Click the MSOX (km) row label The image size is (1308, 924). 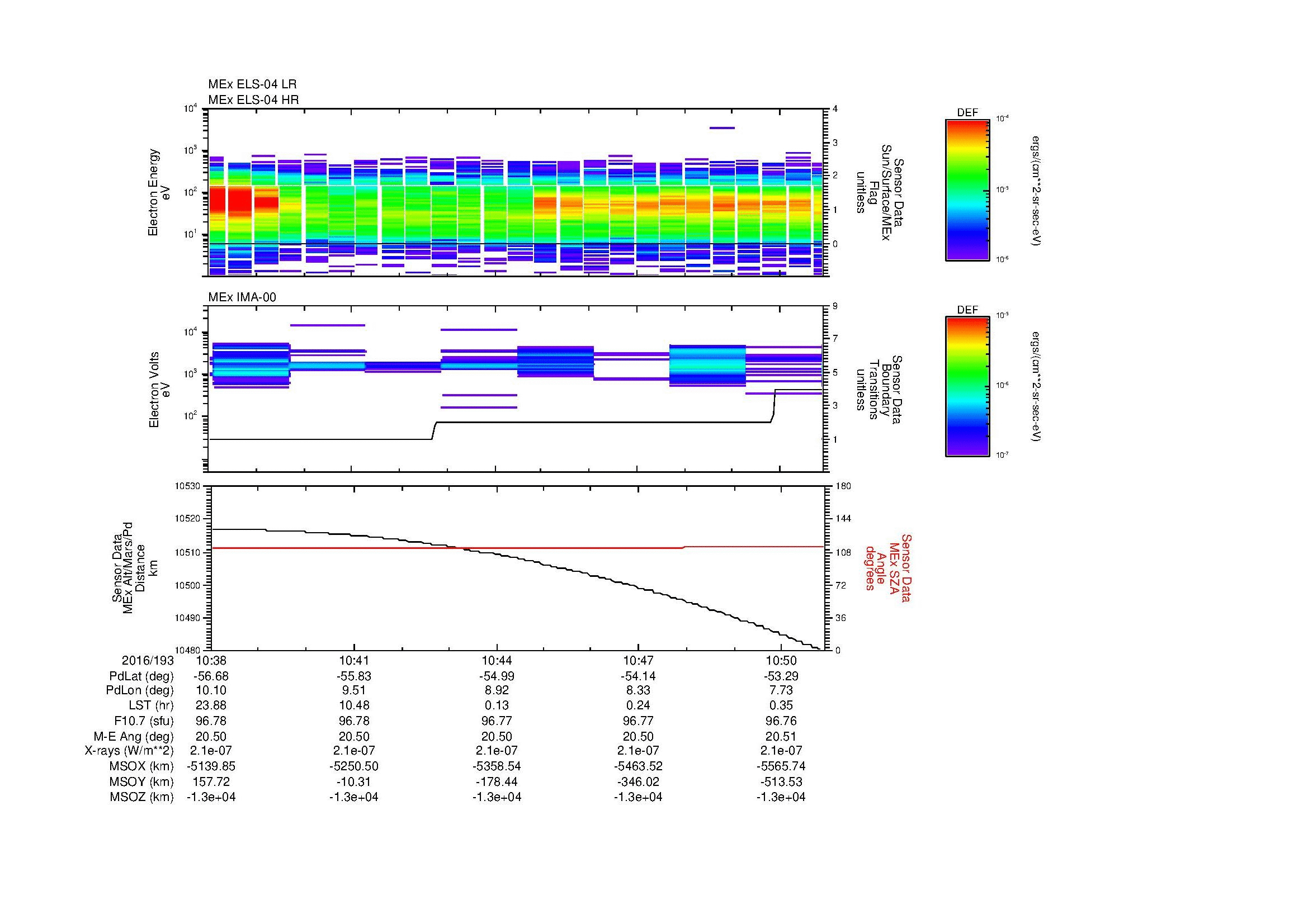point(141,766)
